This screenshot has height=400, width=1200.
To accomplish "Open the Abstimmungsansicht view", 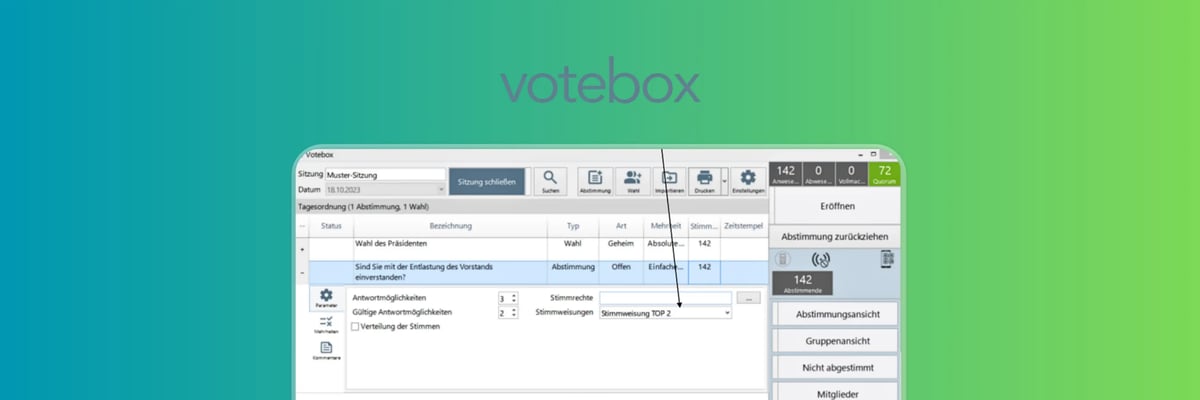I will pyautogui.click(x=837, y=314).
